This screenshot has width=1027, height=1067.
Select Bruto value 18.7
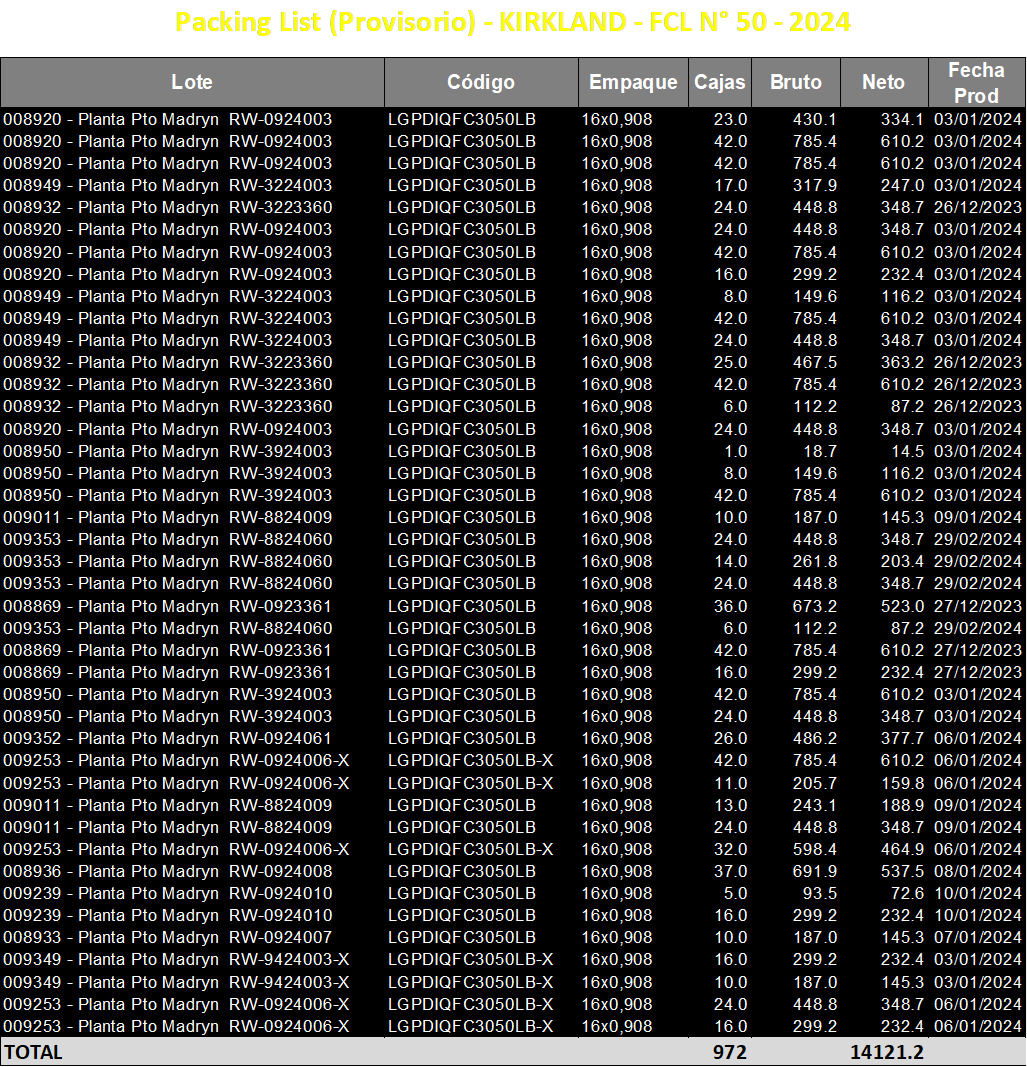coord(820,451)
